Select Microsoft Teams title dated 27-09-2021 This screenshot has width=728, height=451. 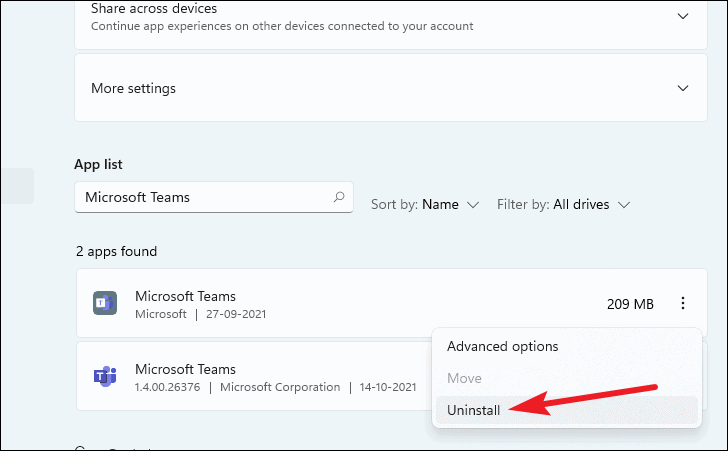[x=185, y=296]
